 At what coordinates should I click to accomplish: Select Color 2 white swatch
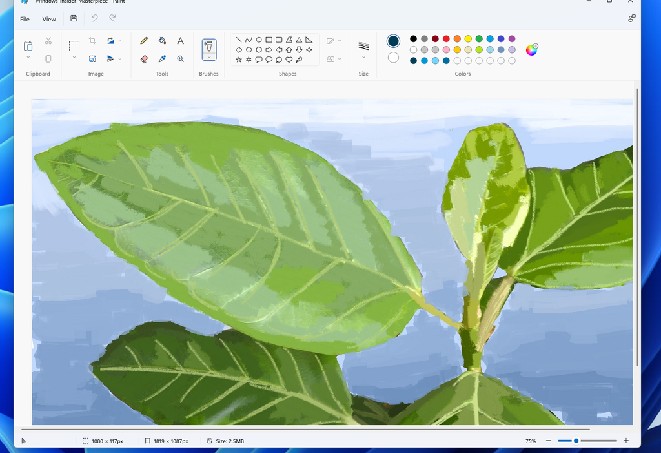[x=393, y=57]
